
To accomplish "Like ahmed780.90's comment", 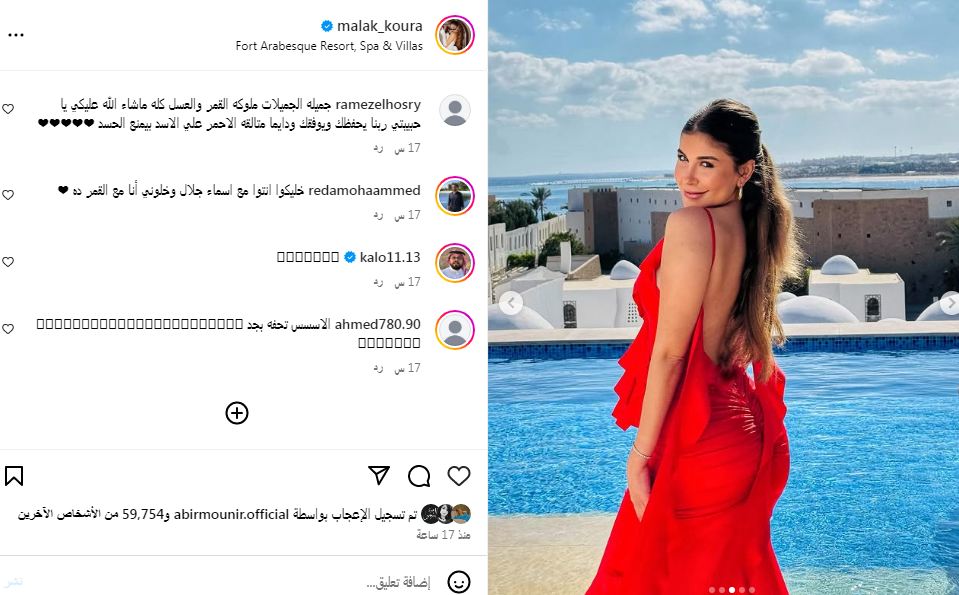I will (x=8, y=329).
